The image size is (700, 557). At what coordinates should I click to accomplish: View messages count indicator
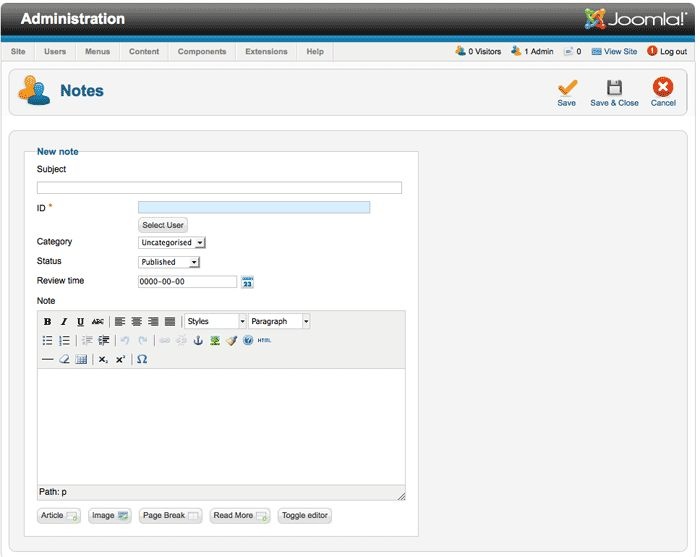point(573,51)
